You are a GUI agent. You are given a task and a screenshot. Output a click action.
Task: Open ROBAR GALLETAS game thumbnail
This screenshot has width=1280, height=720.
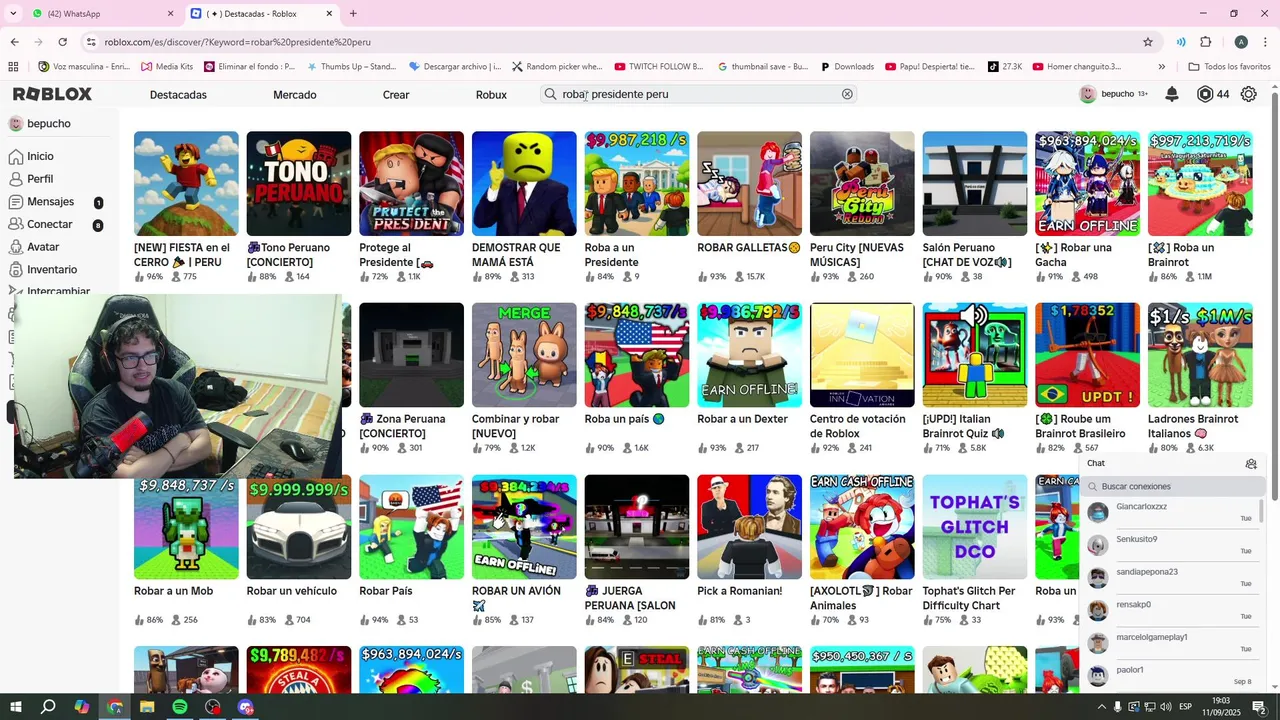click(749, 183)
